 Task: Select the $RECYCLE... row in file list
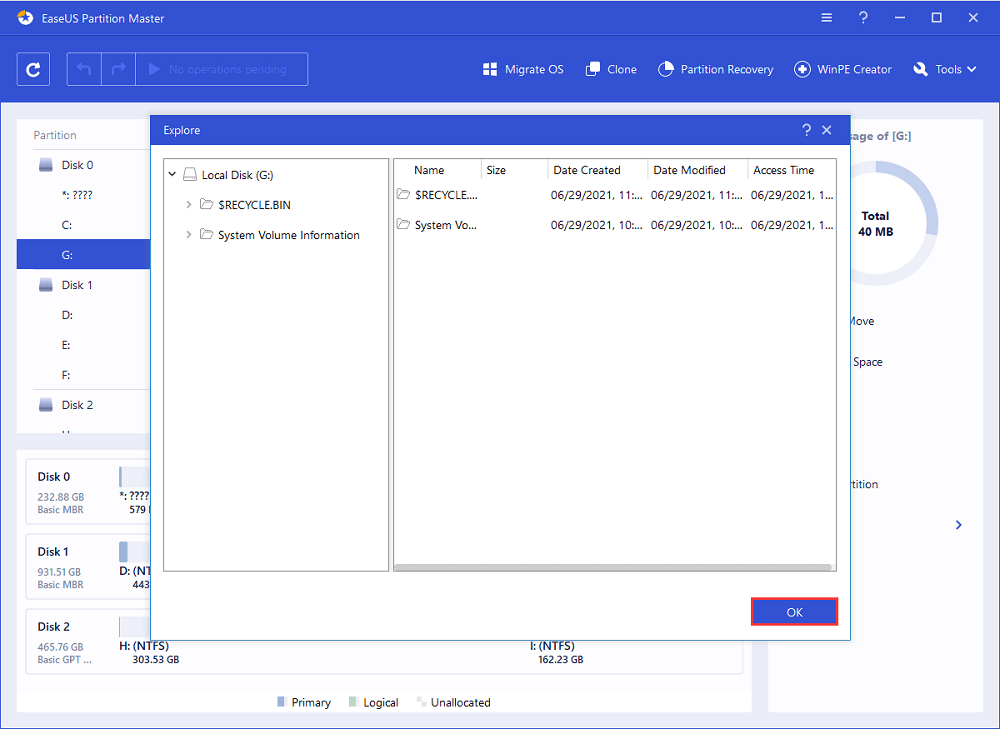point(615,195)
